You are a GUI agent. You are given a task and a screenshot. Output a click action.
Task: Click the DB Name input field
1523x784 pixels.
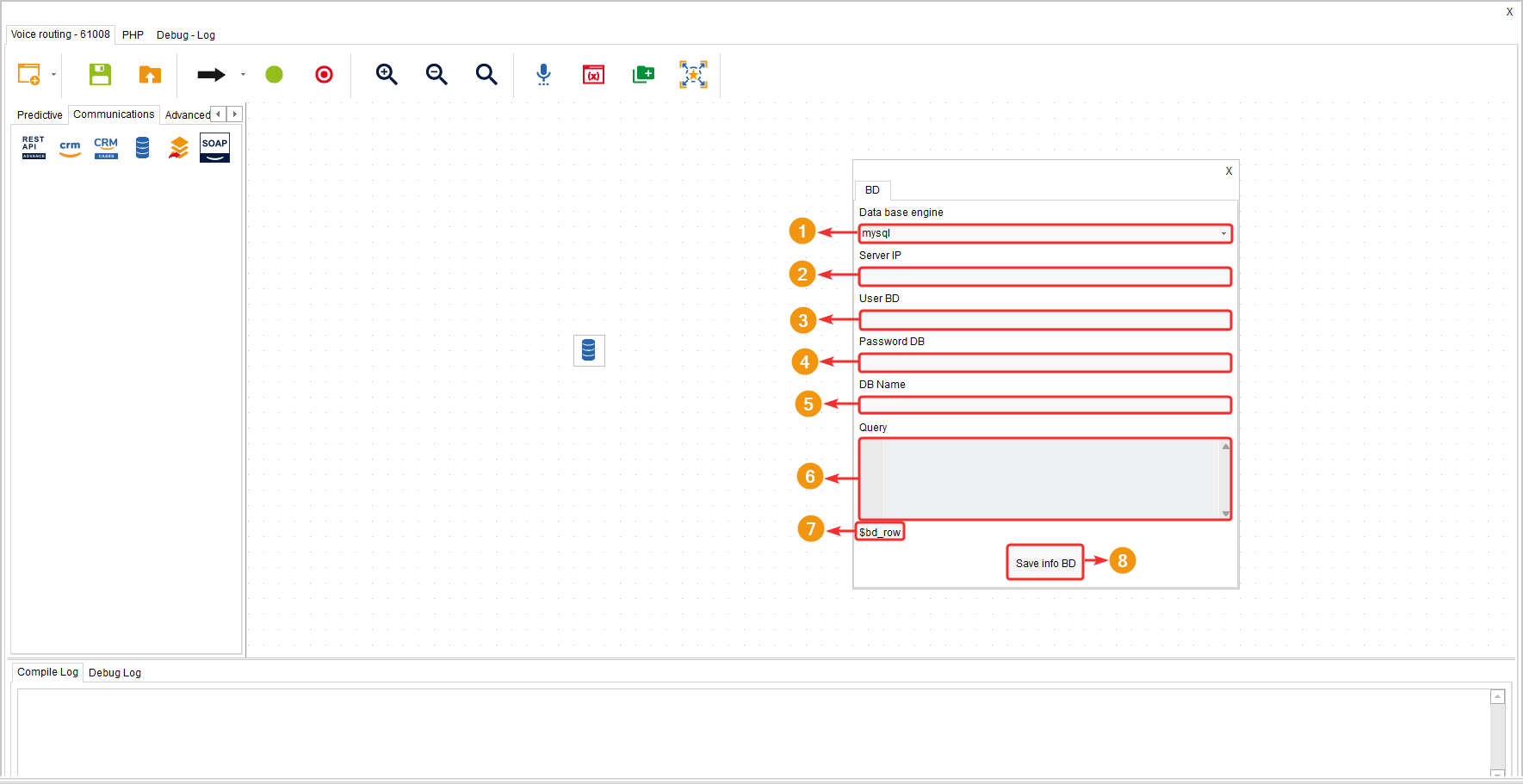1045,404
